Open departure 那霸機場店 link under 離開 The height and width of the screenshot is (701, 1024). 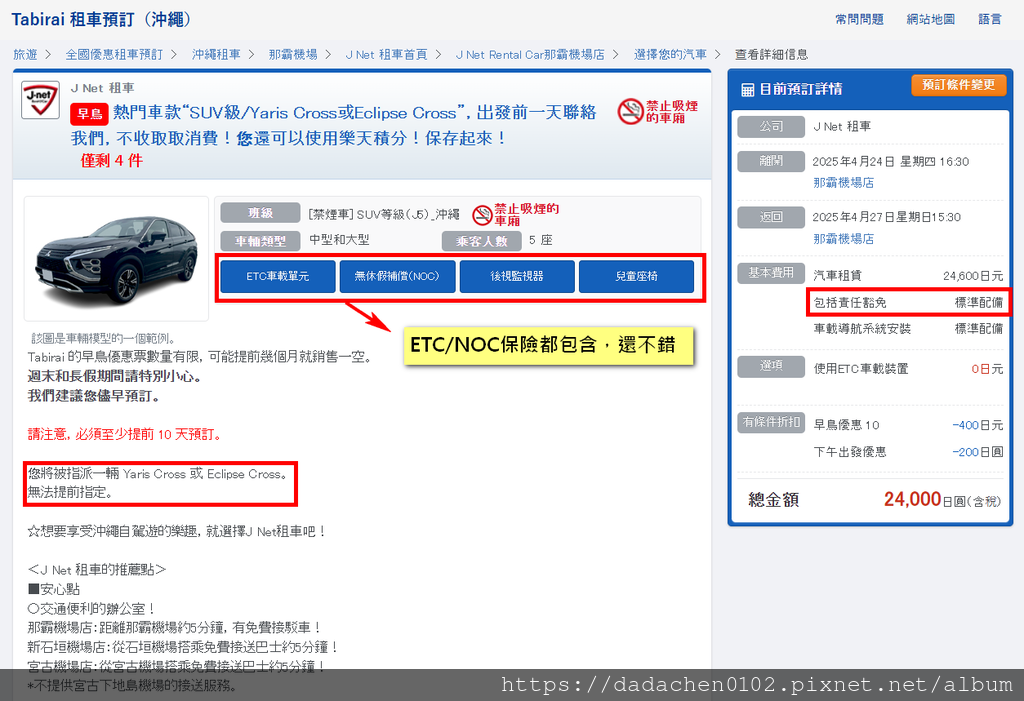[844, 183]
